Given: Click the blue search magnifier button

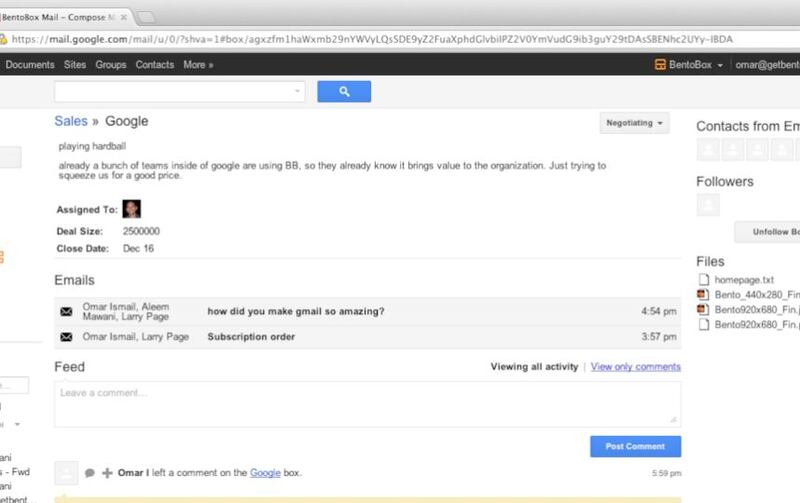Looking at the screenshot, I should point(344,91).
